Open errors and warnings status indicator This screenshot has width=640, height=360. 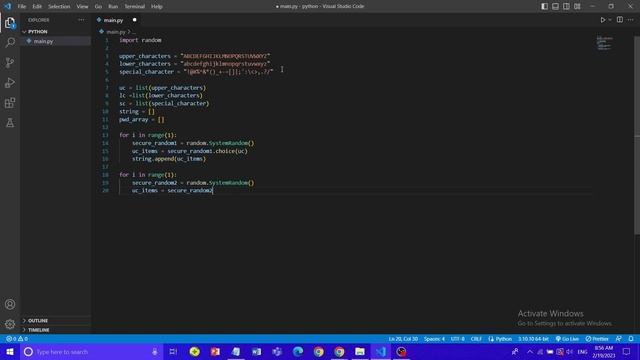point(17,339)
